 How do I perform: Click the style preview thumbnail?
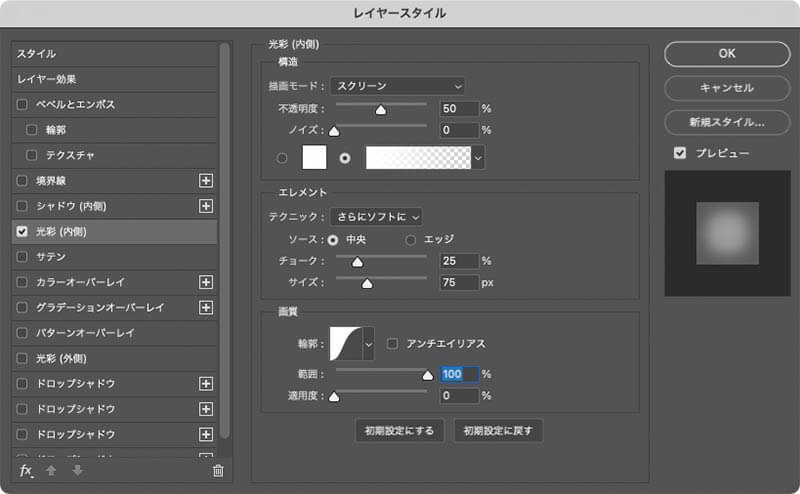(x=728, y=233)
